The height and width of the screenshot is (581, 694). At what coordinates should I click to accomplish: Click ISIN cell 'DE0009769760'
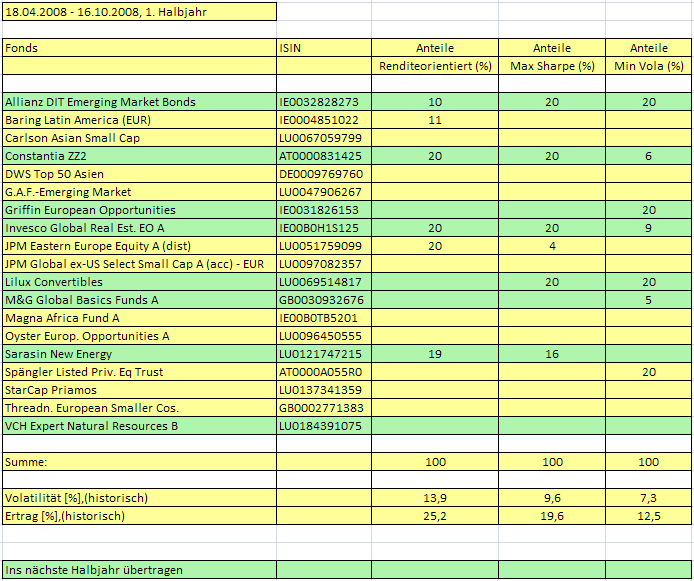pyautogui.click(x=324, y=174)
